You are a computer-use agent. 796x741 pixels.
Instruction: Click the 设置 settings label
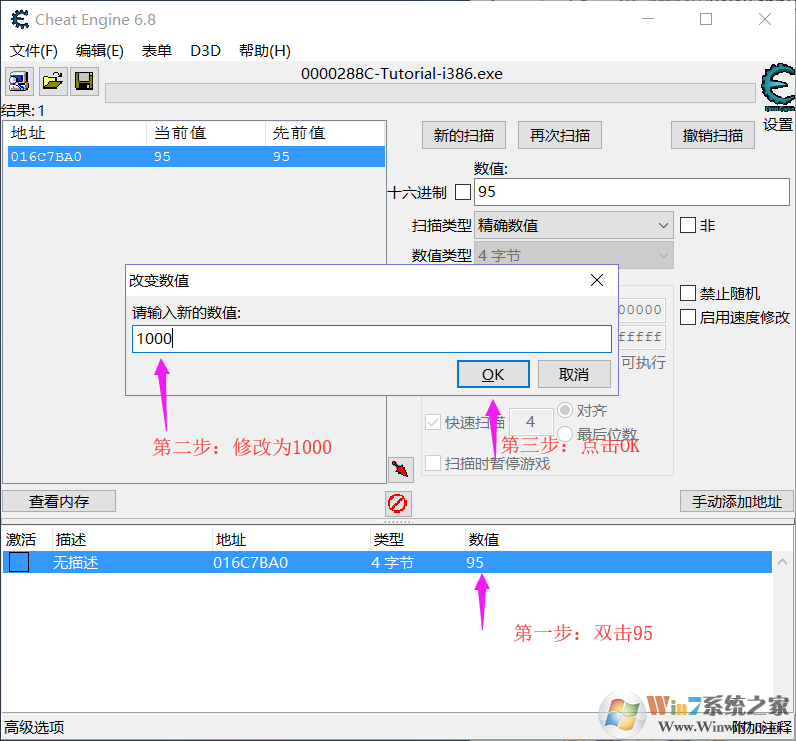(x=778, y=124)
